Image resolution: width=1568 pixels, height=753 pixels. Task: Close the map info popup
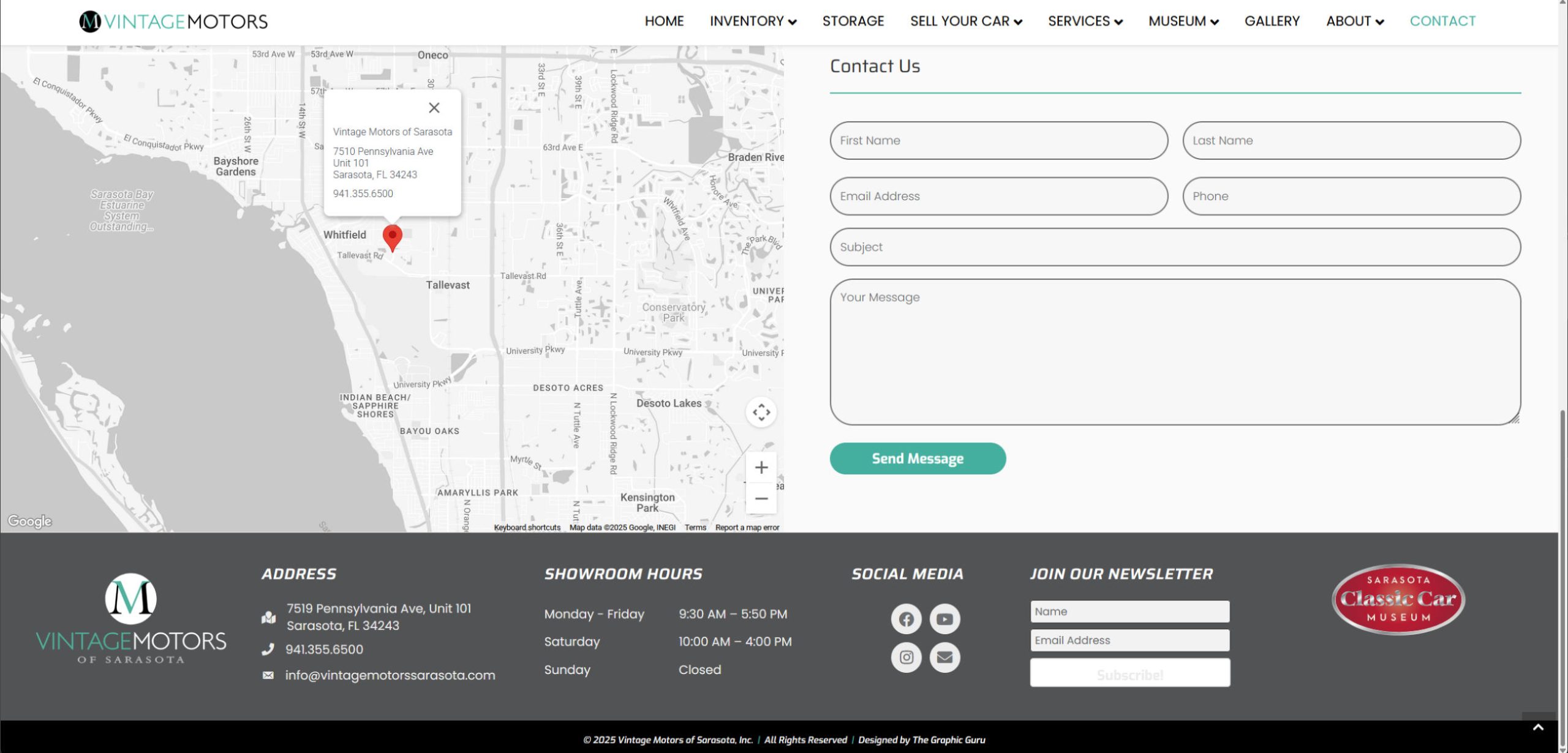(434, 108)
